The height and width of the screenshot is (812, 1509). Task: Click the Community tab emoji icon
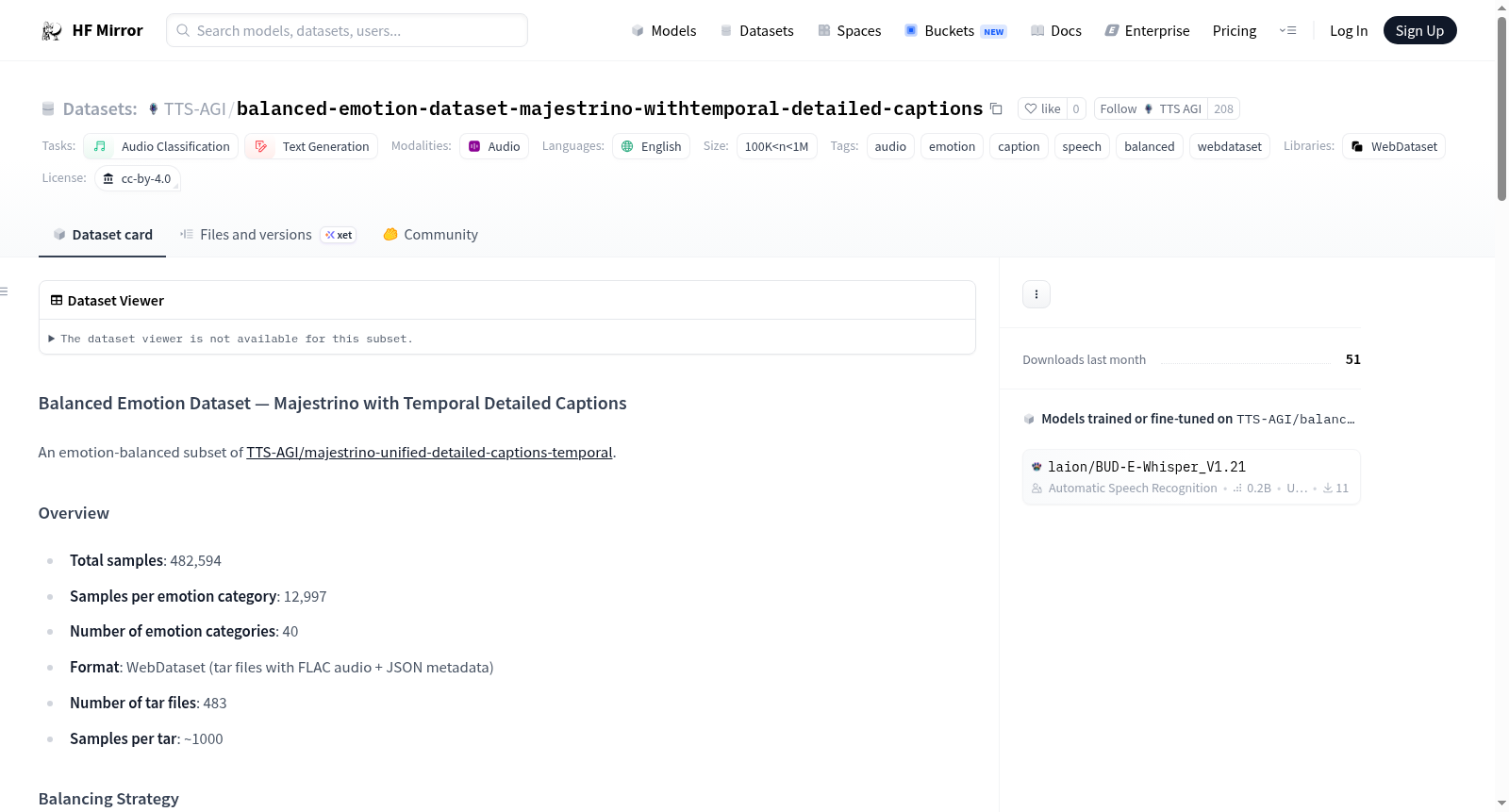pos(390,234)
